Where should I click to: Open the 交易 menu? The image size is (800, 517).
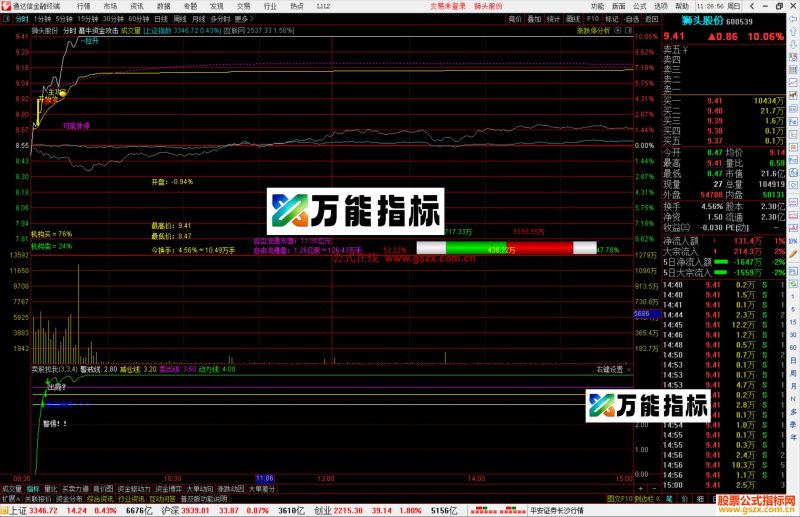(x=243, y=6)
